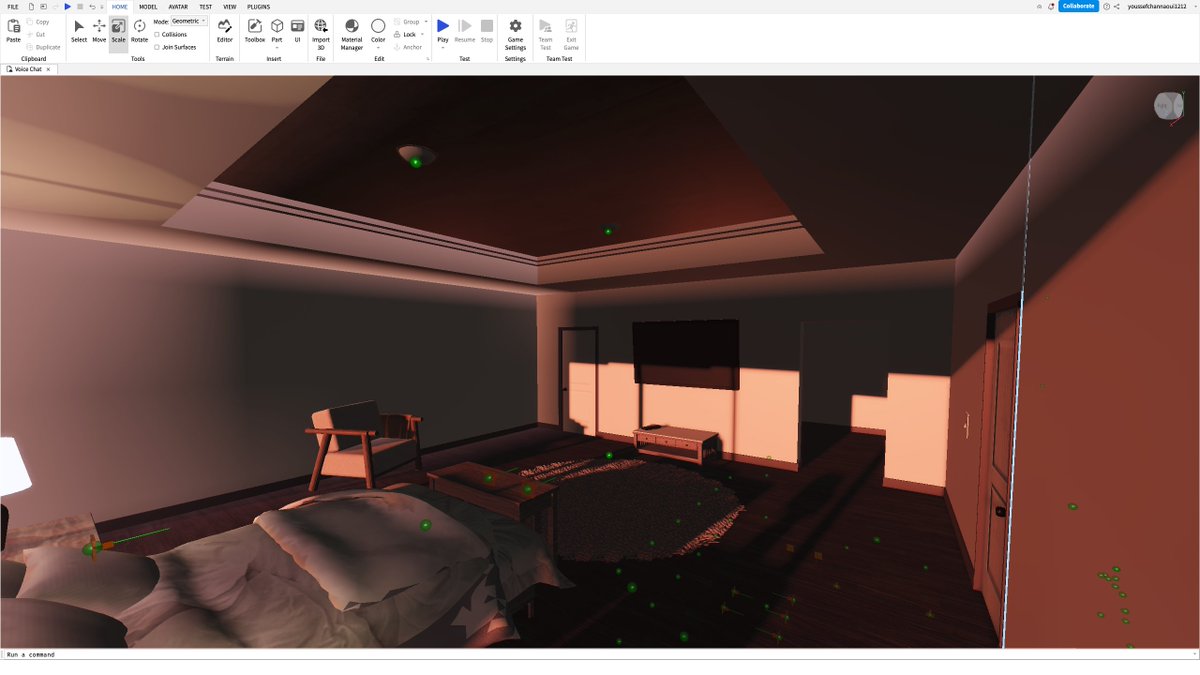Open the notifications bell icon

1050,6
